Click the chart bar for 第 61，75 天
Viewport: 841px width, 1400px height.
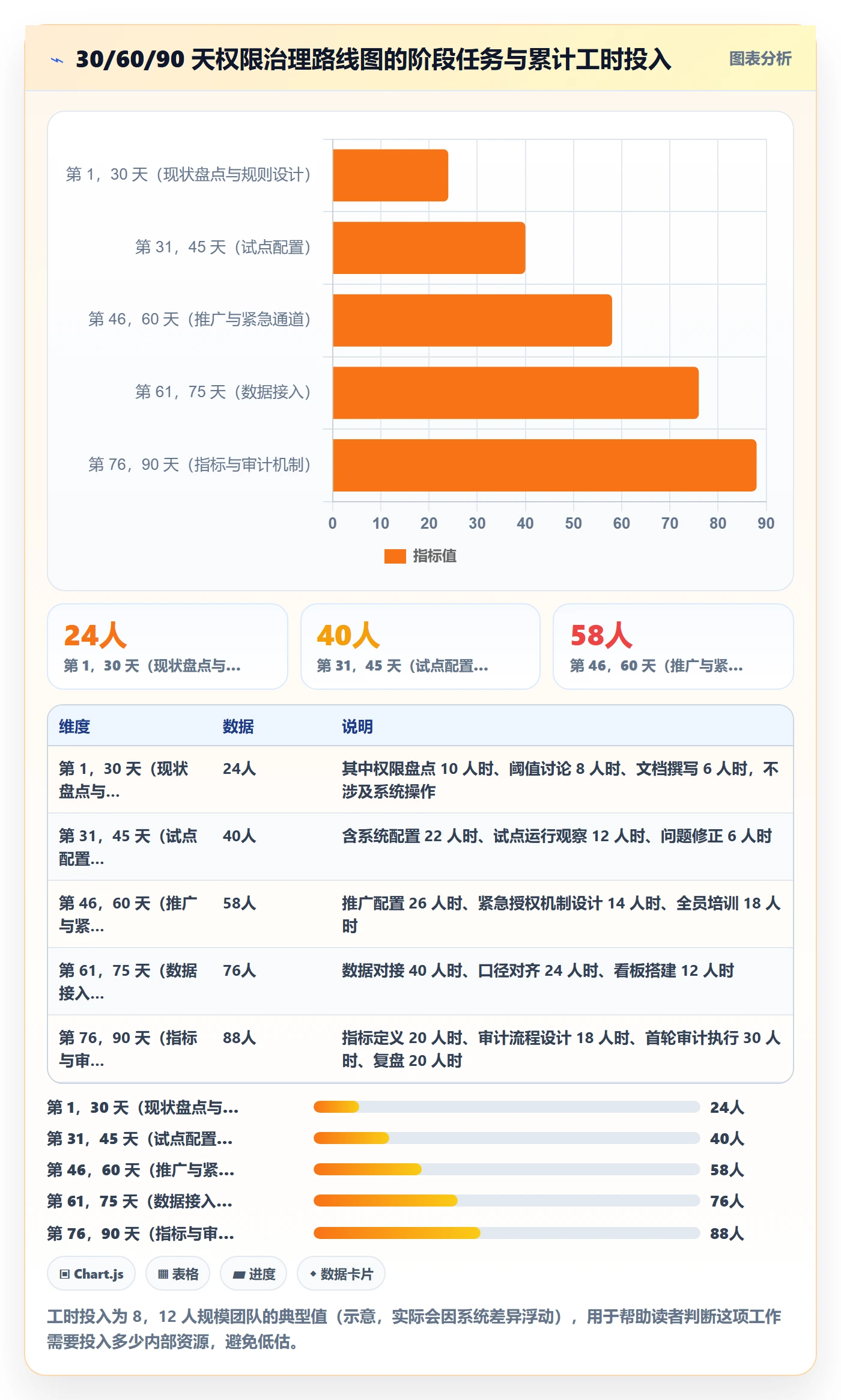515,393
